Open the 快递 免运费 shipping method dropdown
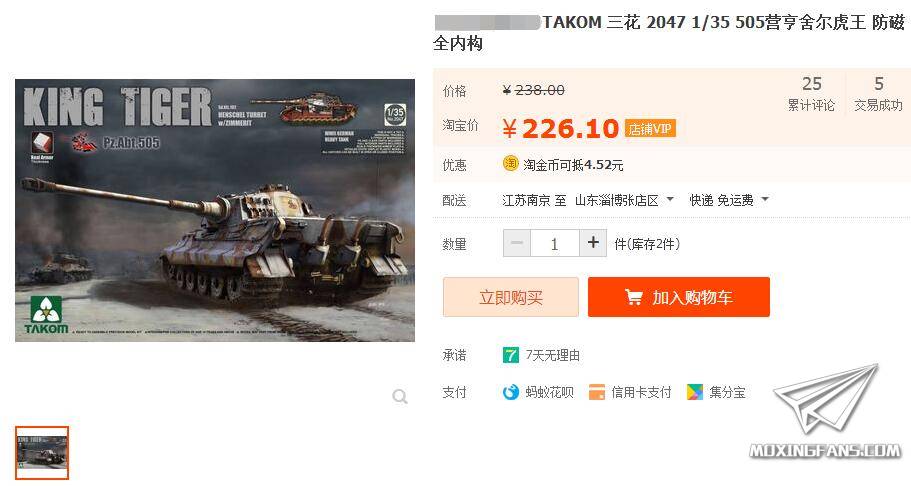Image resolution: width=911 pixels, height=486 pixels. pos(729,200)
